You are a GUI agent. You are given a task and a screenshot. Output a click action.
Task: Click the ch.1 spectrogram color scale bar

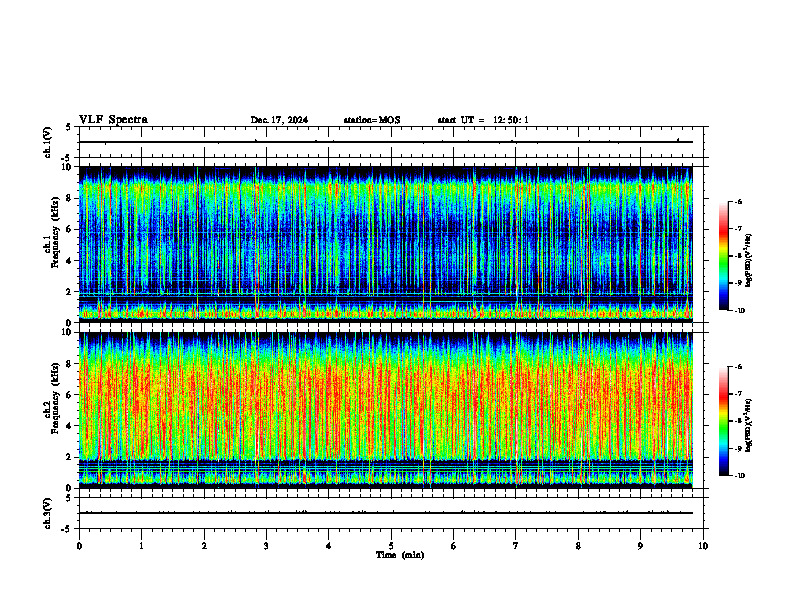(x=724, y=256)
